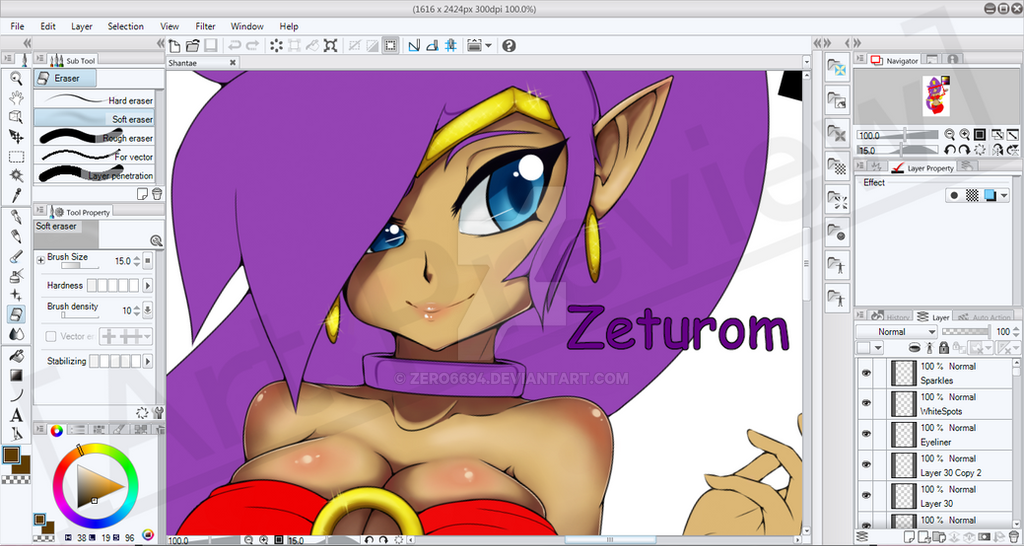Click the Redo arrow in command bar

coord(252,46)
